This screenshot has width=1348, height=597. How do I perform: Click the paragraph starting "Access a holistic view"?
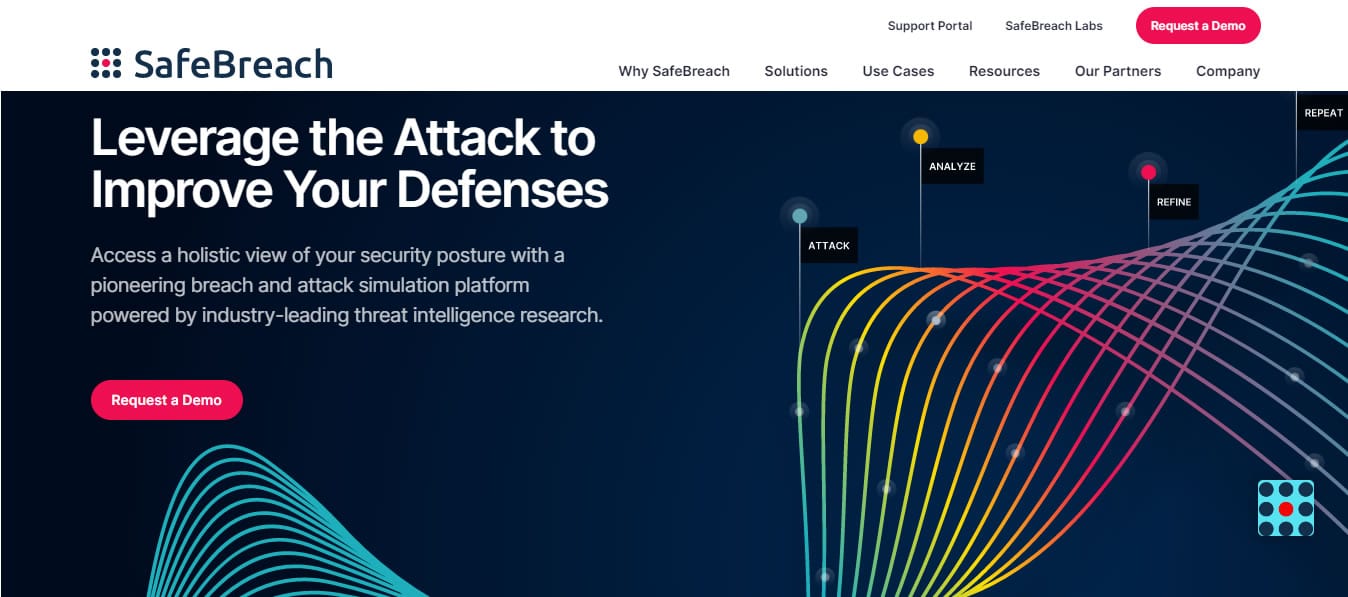[x=347, y=285]
